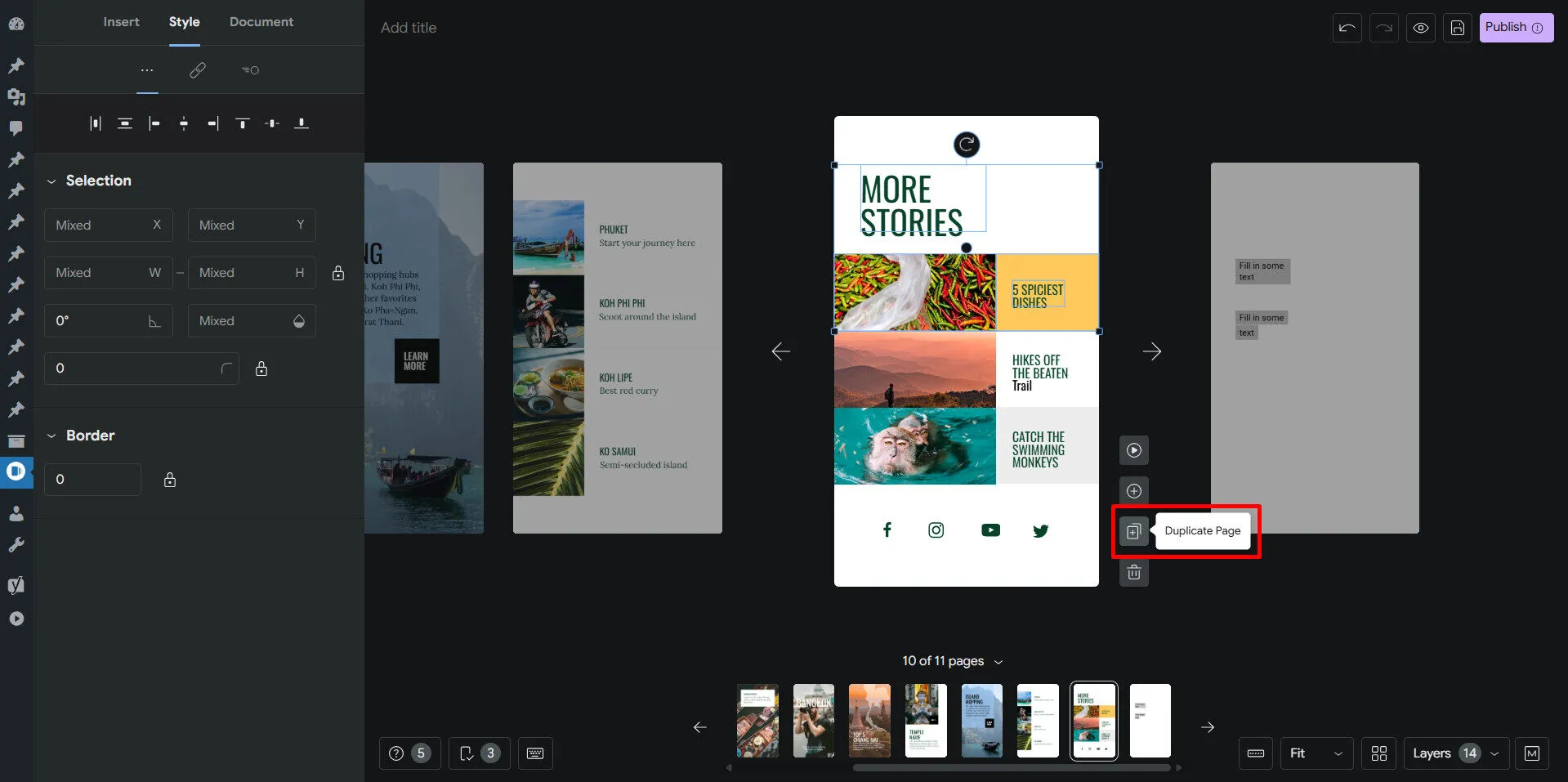Open the comments panel in the sidebar
The image size is (1568, 782).
(16, 127)
